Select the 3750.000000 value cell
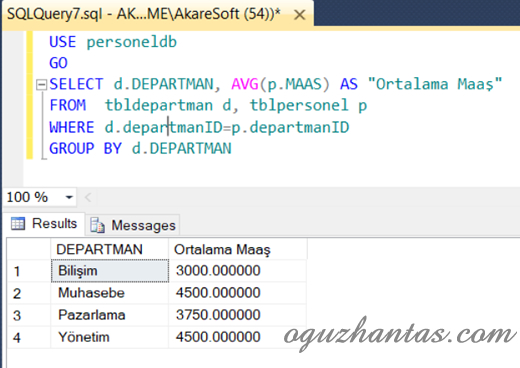 (238, 315)
